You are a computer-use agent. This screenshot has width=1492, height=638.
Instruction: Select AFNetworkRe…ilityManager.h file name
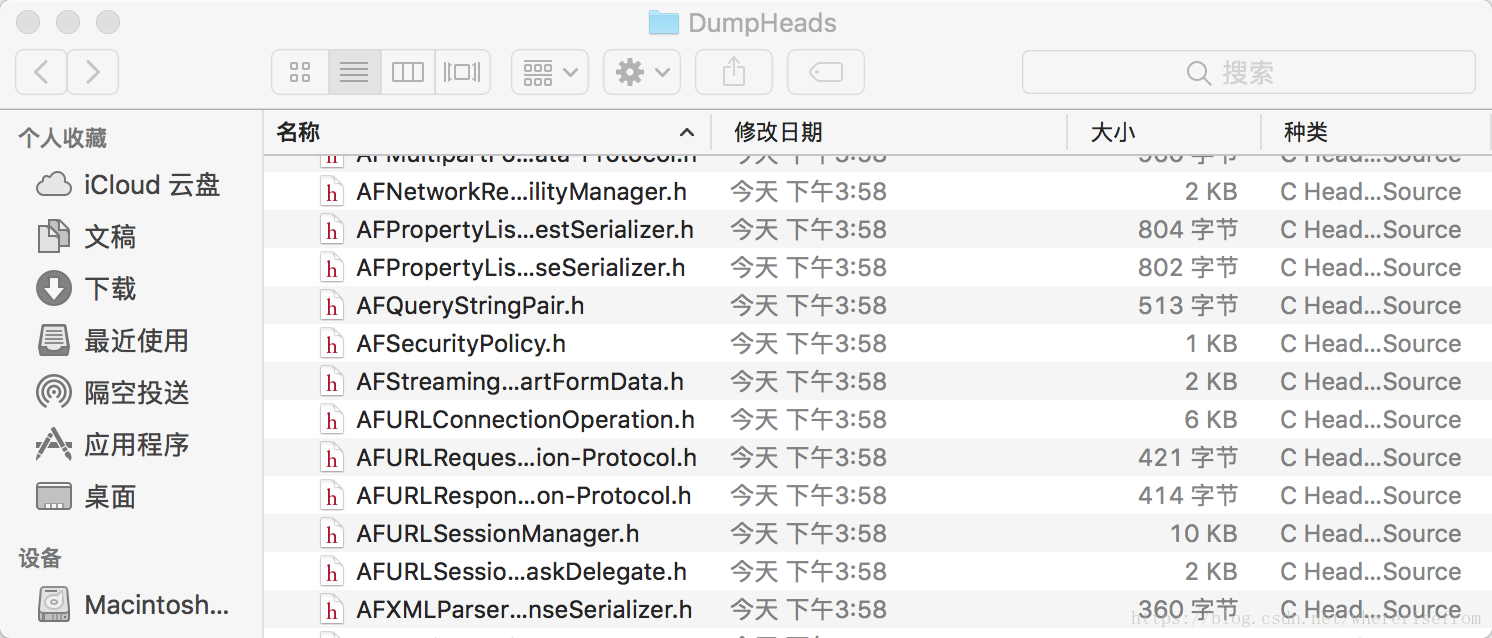click(x=521, y=192)
